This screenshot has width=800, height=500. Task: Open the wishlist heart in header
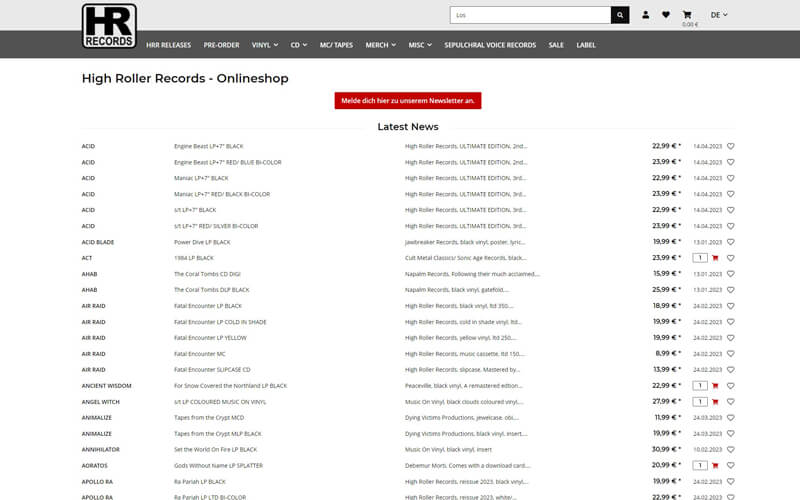coord(666,15)
